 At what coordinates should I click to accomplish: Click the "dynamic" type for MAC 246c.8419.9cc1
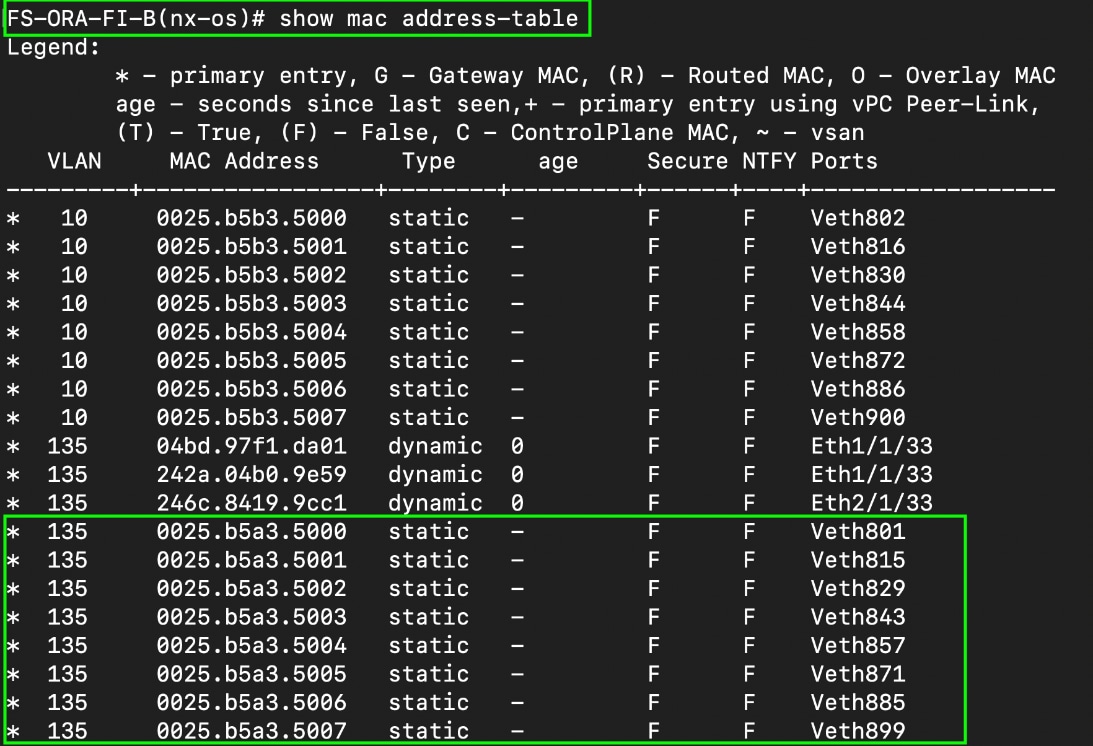tap(435, 503)
